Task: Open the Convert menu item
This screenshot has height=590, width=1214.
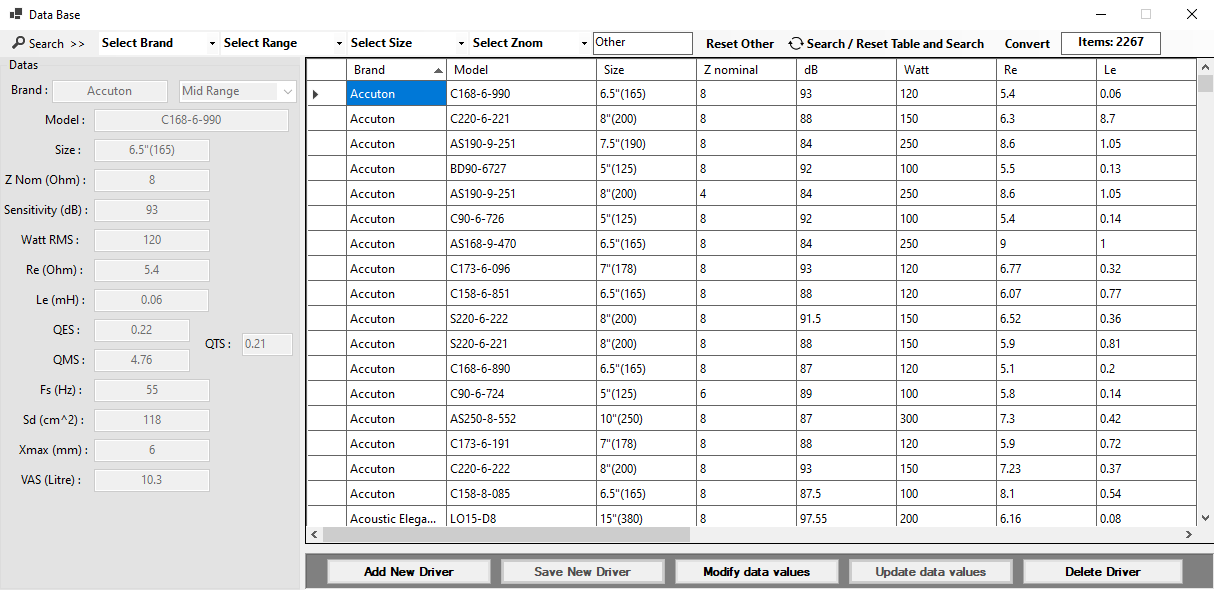Action: pos(1027,44)
